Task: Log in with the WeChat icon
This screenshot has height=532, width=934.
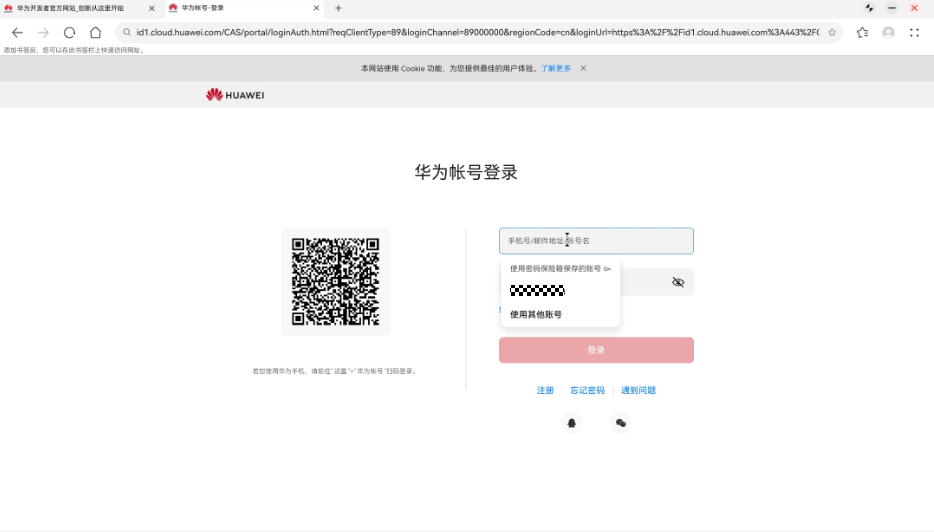Action: (x=621, y=423)
